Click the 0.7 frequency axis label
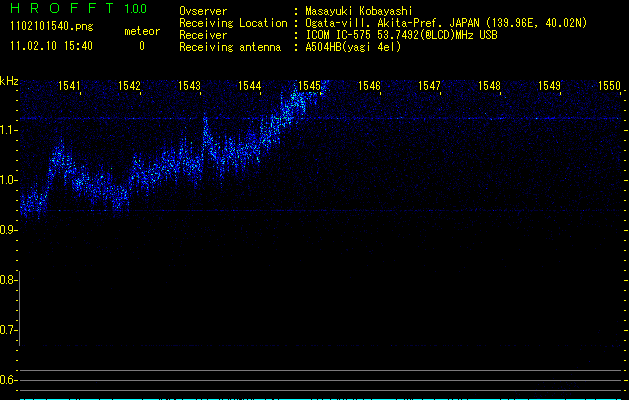The width and height of the screenshot is (629, 400). point(9,330)
